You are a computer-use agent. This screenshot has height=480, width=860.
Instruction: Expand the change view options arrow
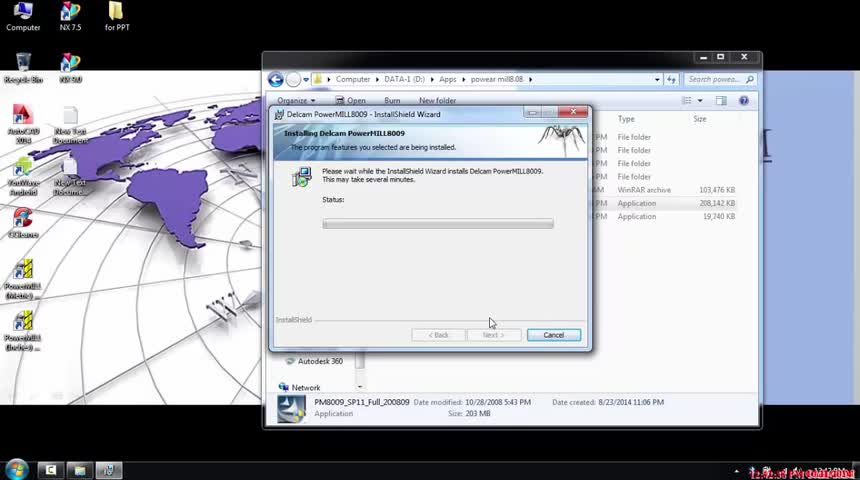click(x=700, y=100)
